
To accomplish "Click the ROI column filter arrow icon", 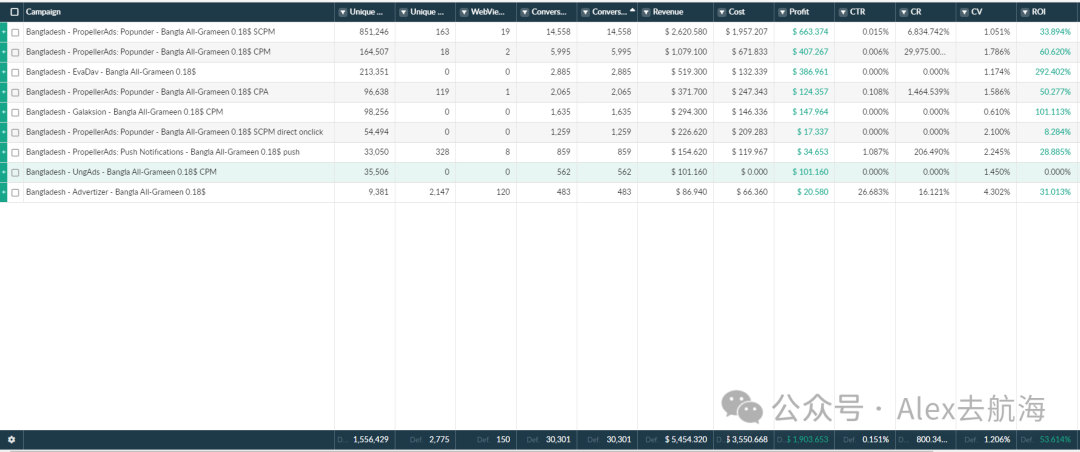I will (x=1024, y=12).
